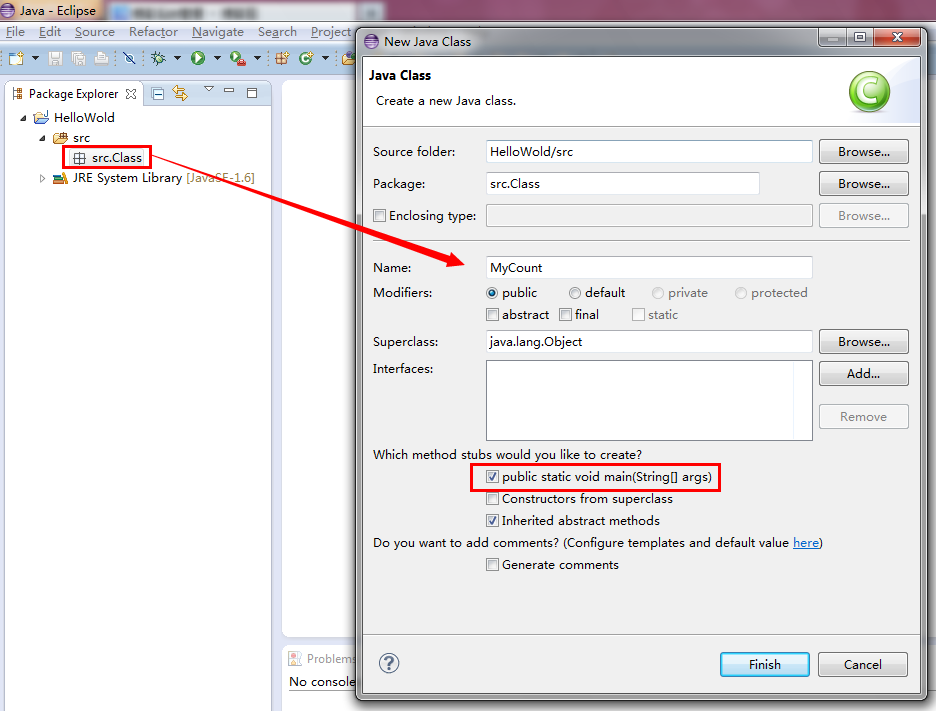
Task: Select the src.Class package
Action: 116,158
